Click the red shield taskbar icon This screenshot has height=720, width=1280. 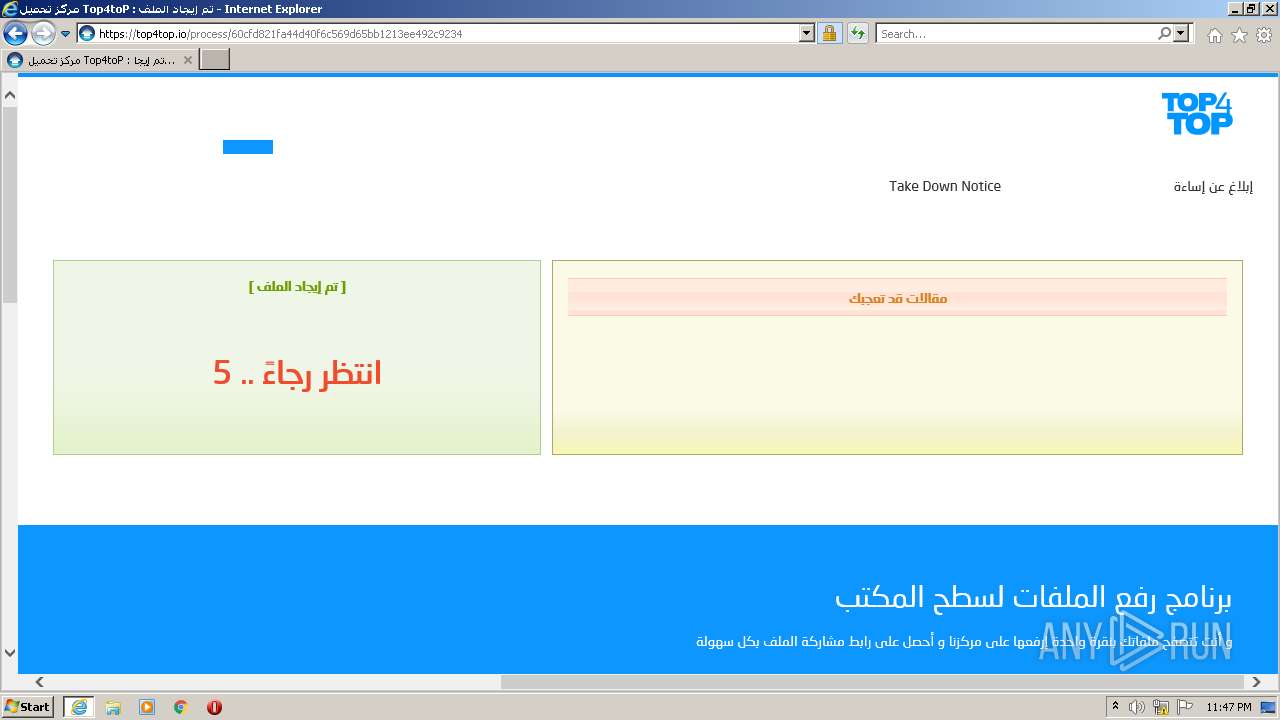[x=214, y=707]
